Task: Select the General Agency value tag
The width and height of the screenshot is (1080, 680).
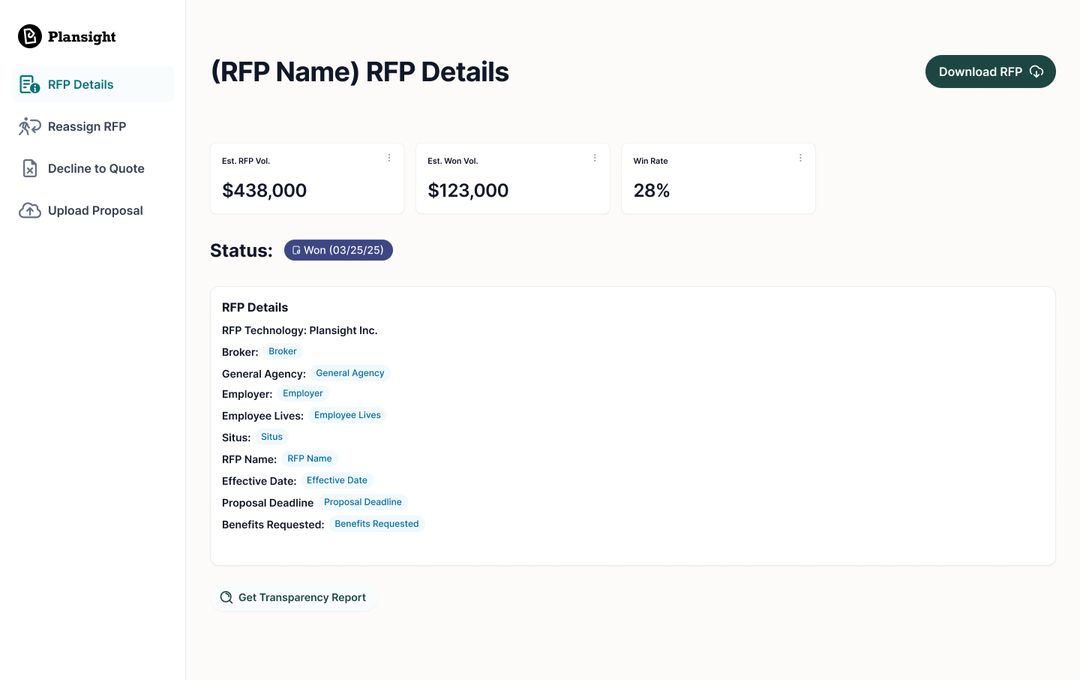Action: click(350, 373)
